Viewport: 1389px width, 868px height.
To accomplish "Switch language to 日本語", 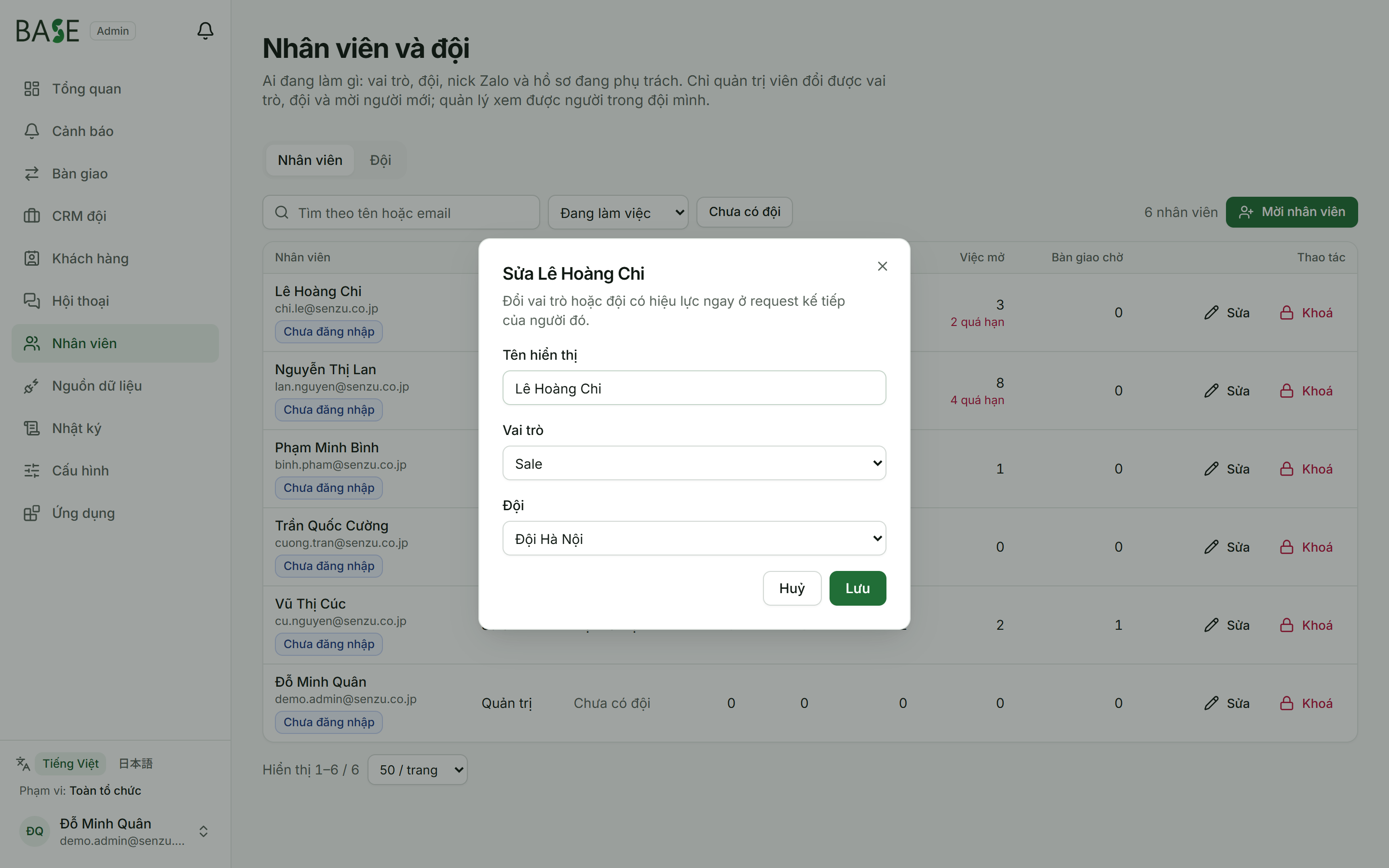I will (136, 763).
